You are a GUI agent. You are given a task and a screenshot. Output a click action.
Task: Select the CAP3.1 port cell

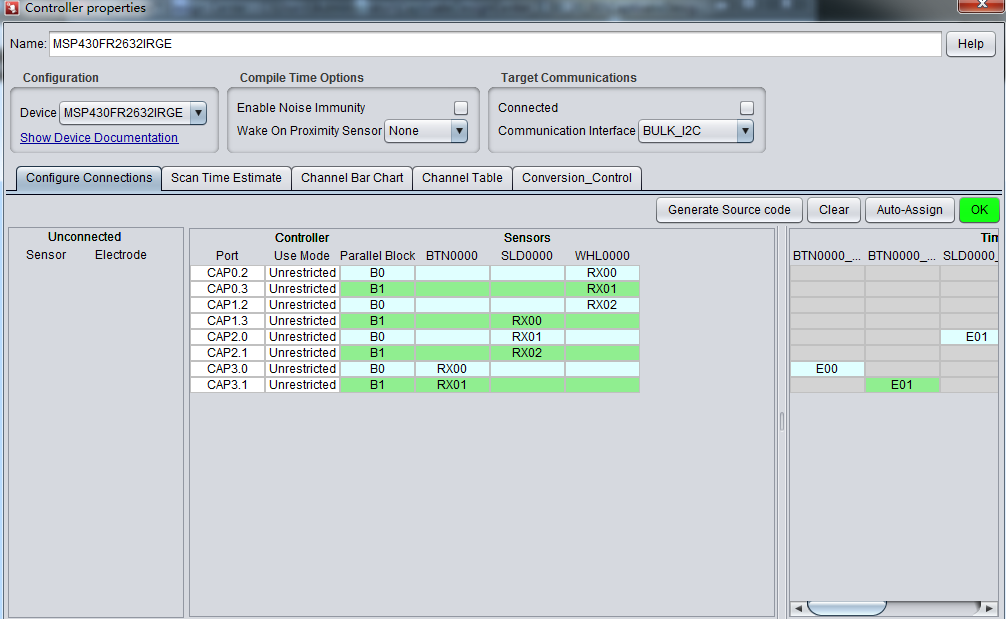227,385
